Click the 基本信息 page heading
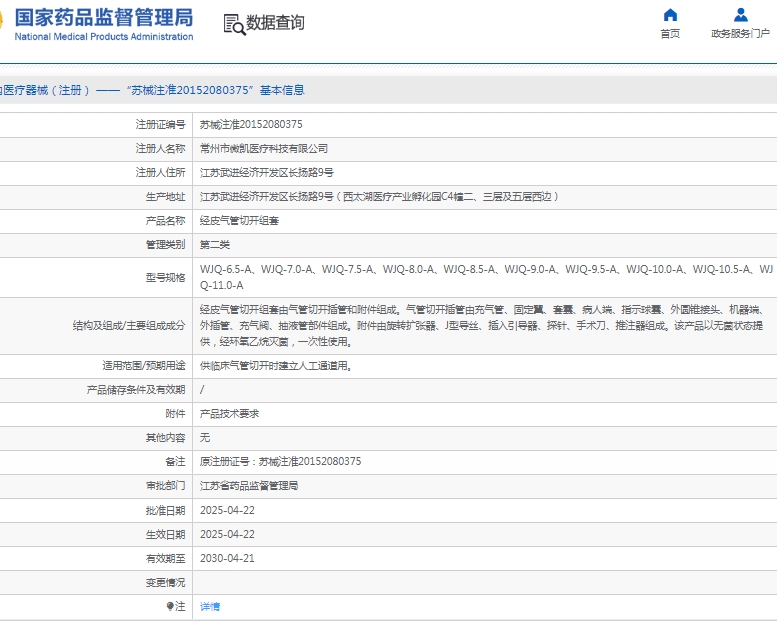777x624 pixels. pos(282,90)
